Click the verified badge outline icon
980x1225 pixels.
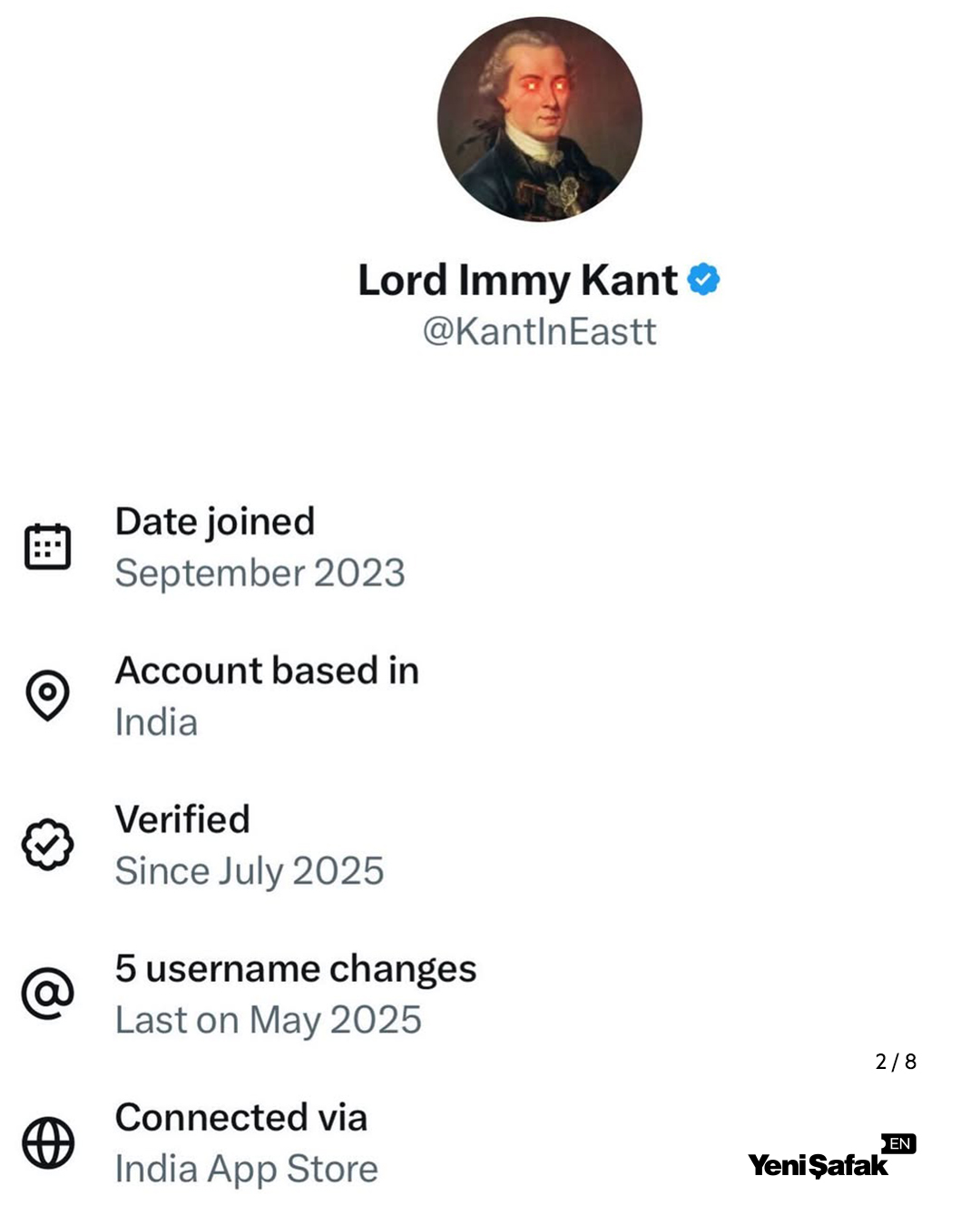(x=47, y=844)
